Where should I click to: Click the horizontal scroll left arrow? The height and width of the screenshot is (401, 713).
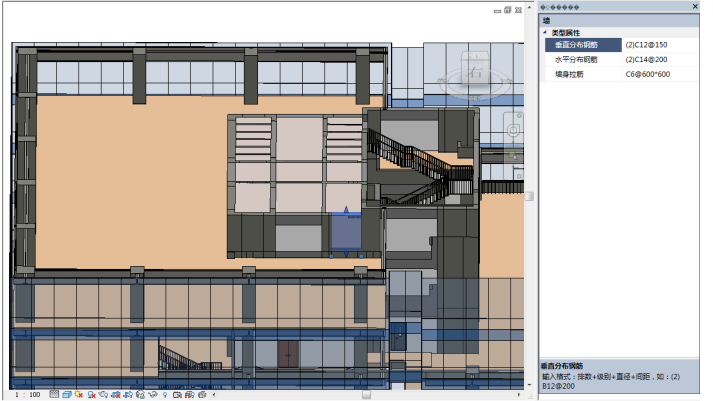click(214, 395)
